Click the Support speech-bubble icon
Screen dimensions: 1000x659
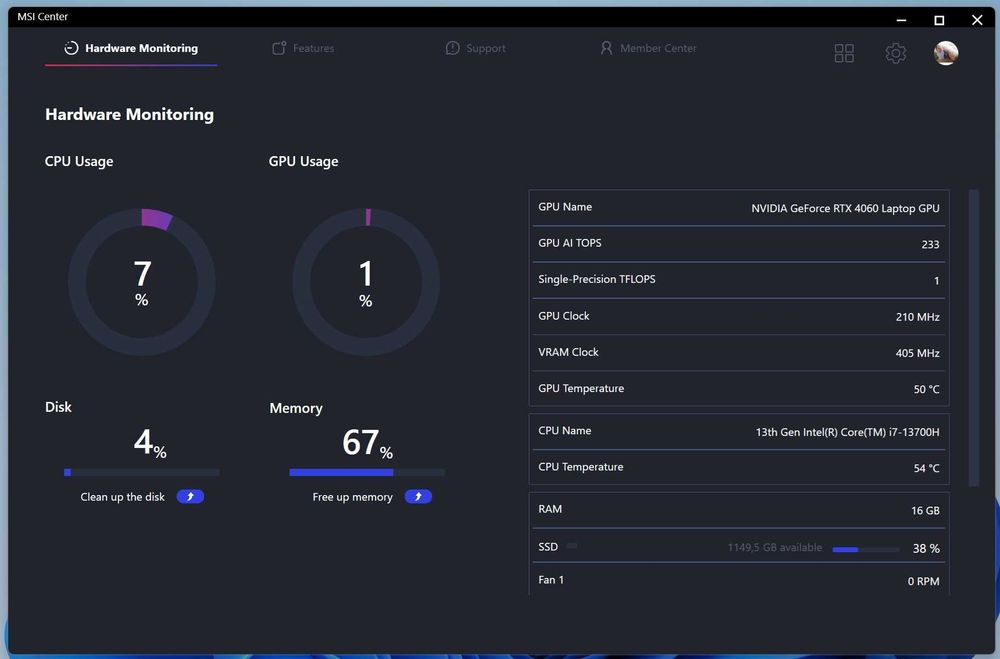pyautogui.click(x=452, y=48)
